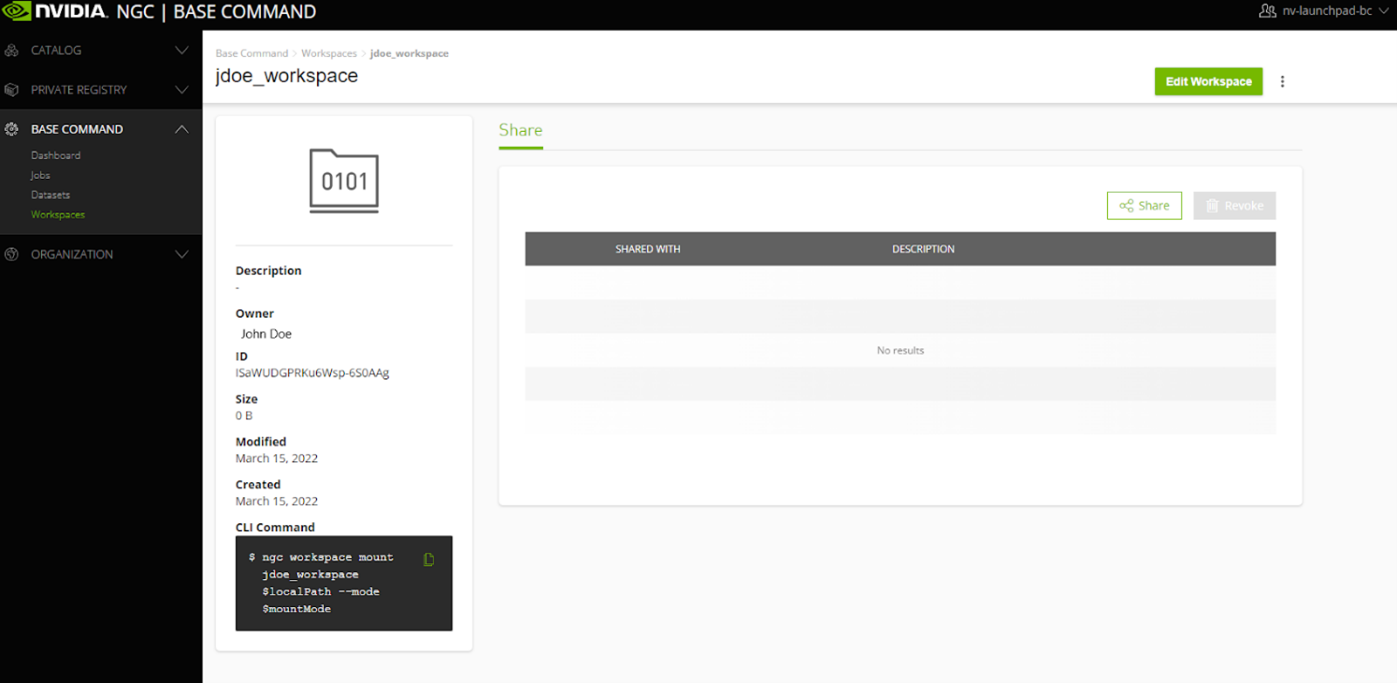Open the Dashboard page
This screenshot has height=683, width=1397.
click(x=56, y=155)
